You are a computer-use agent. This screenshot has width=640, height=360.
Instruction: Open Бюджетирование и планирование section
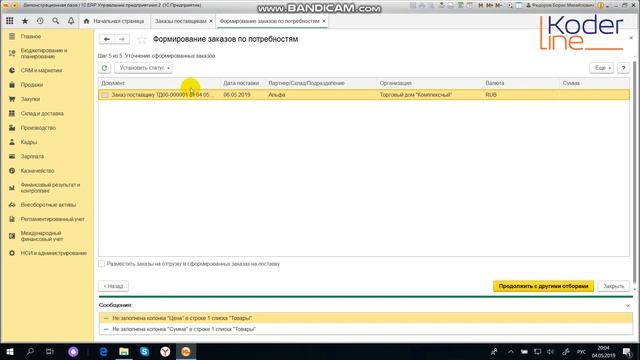pos(44,53)
